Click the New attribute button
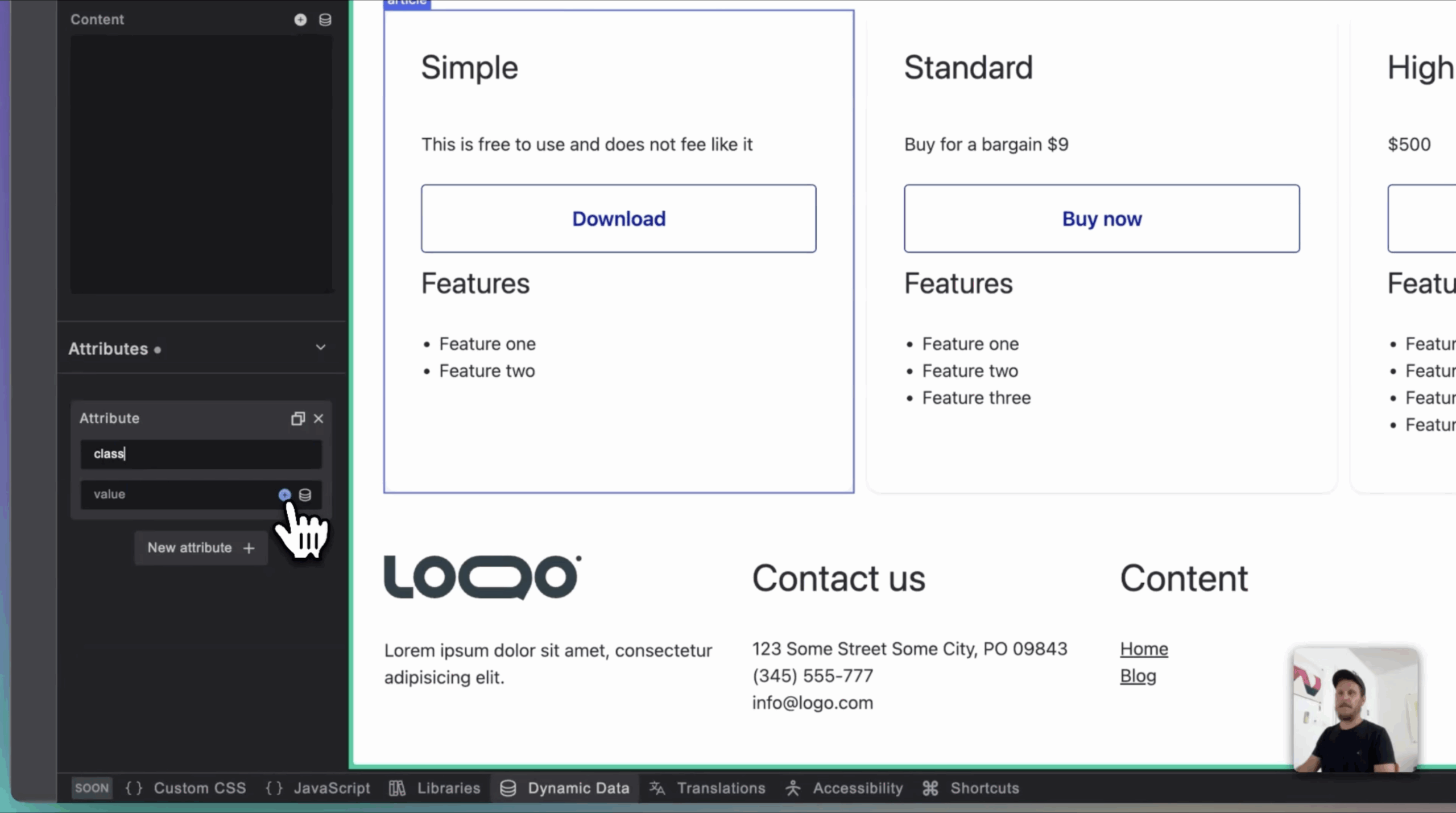Image resolution: width=1456 pixels, height=813 pixels. coord(201,548)
